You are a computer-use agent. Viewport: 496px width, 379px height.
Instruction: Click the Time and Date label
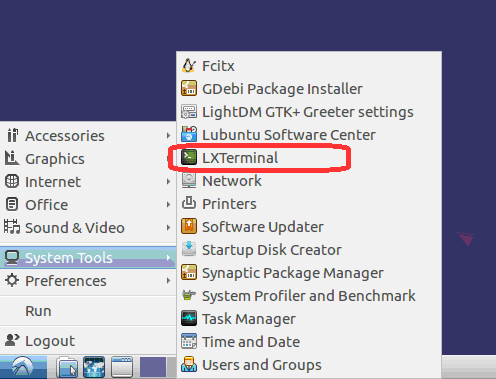(251, 342)
